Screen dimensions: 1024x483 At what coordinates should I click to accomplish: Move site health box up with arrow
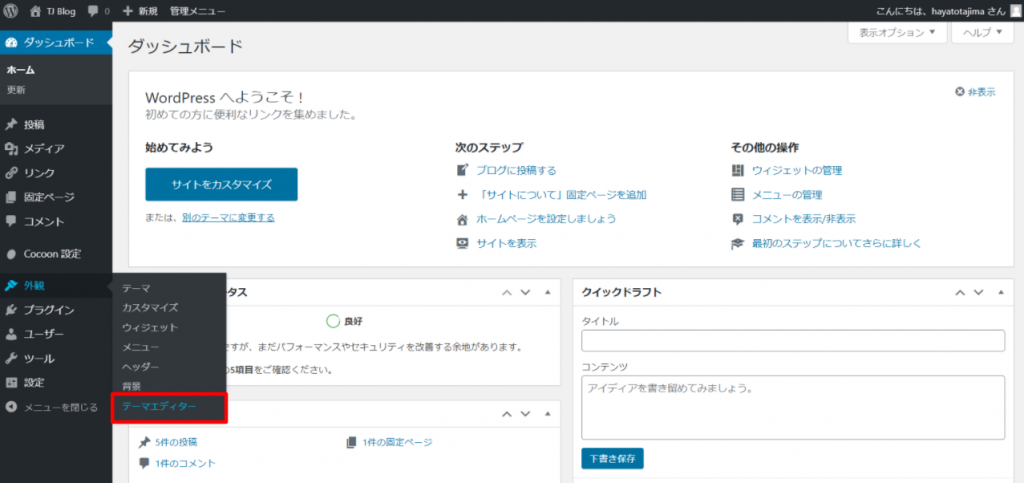507,292
